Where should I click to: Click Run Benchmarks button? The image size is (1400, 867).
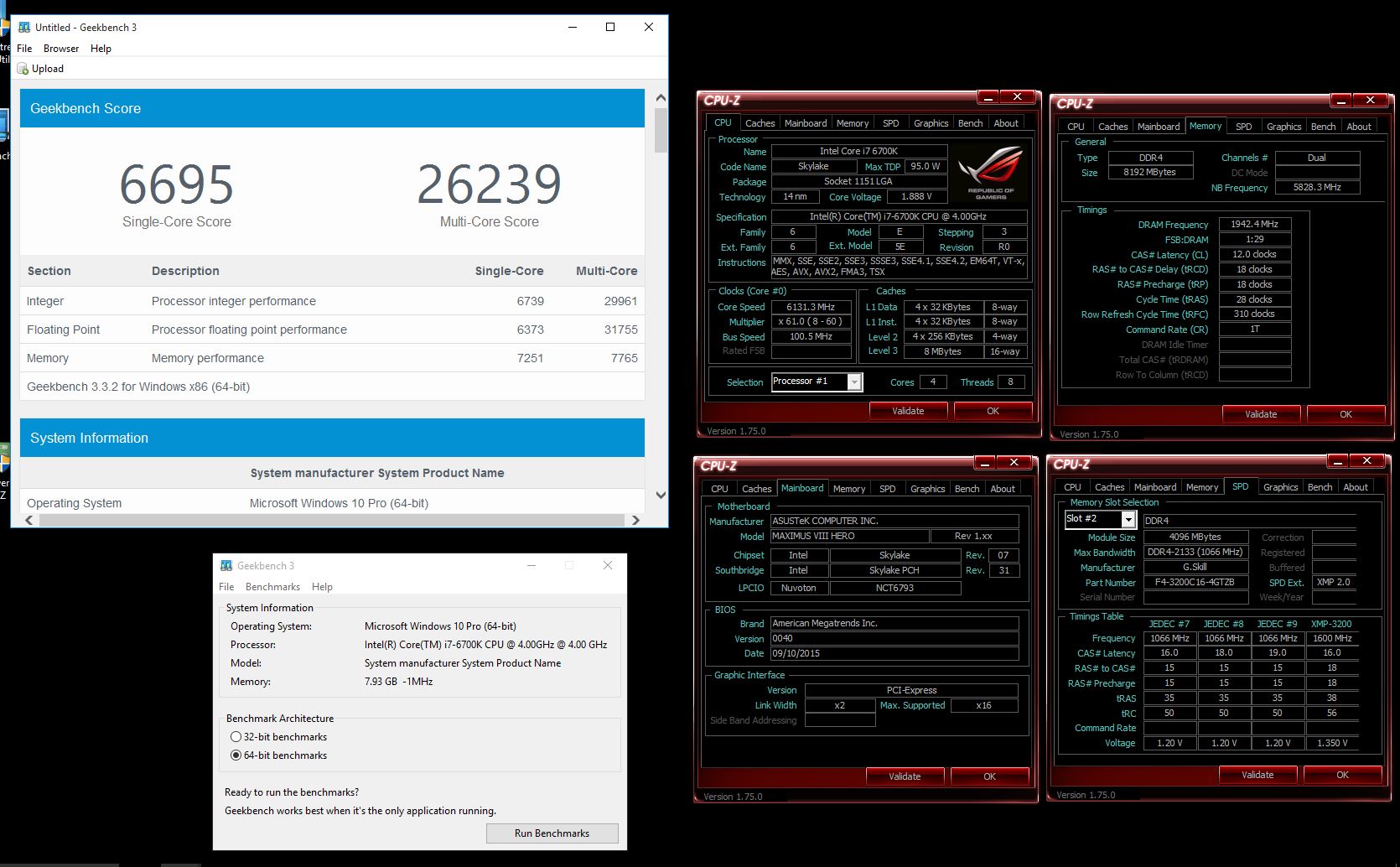coord(552,833)
